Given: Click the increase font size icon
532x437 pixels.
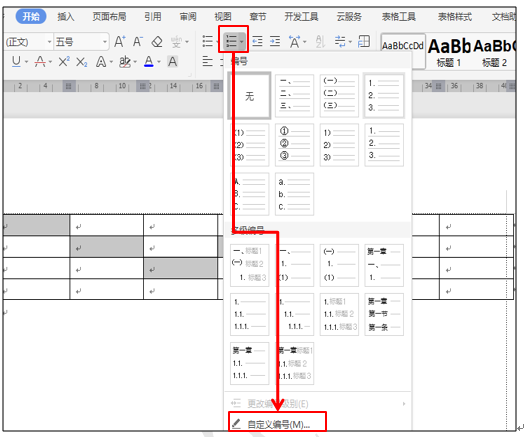Looking at the screenshot, I should [119, 42].
